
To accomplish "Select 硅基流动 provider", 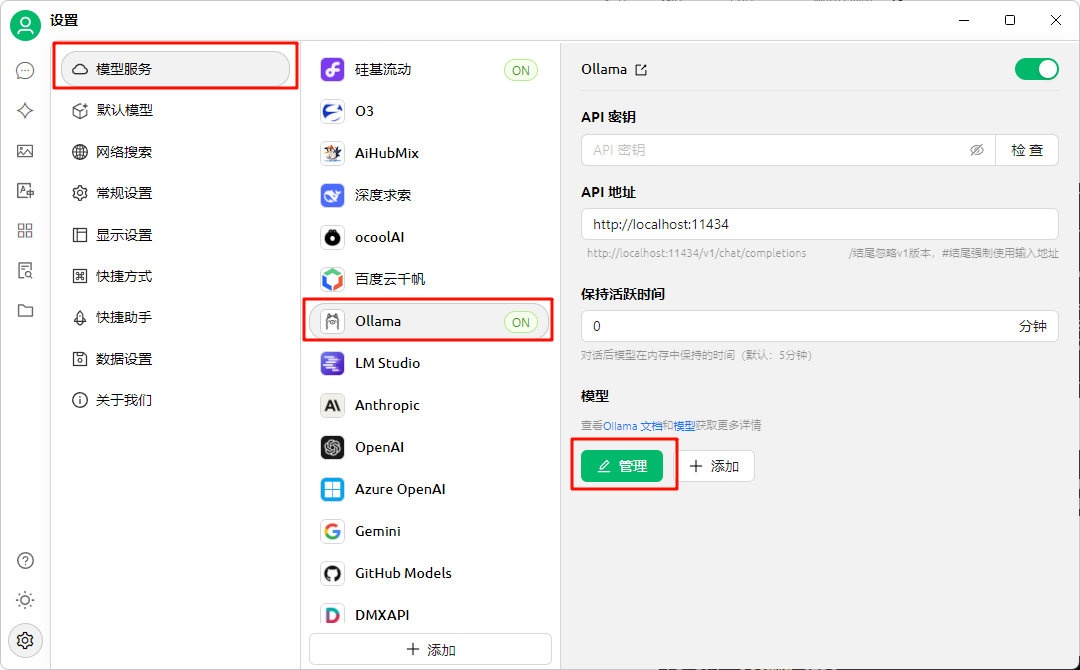I will (x=430, y=70).
